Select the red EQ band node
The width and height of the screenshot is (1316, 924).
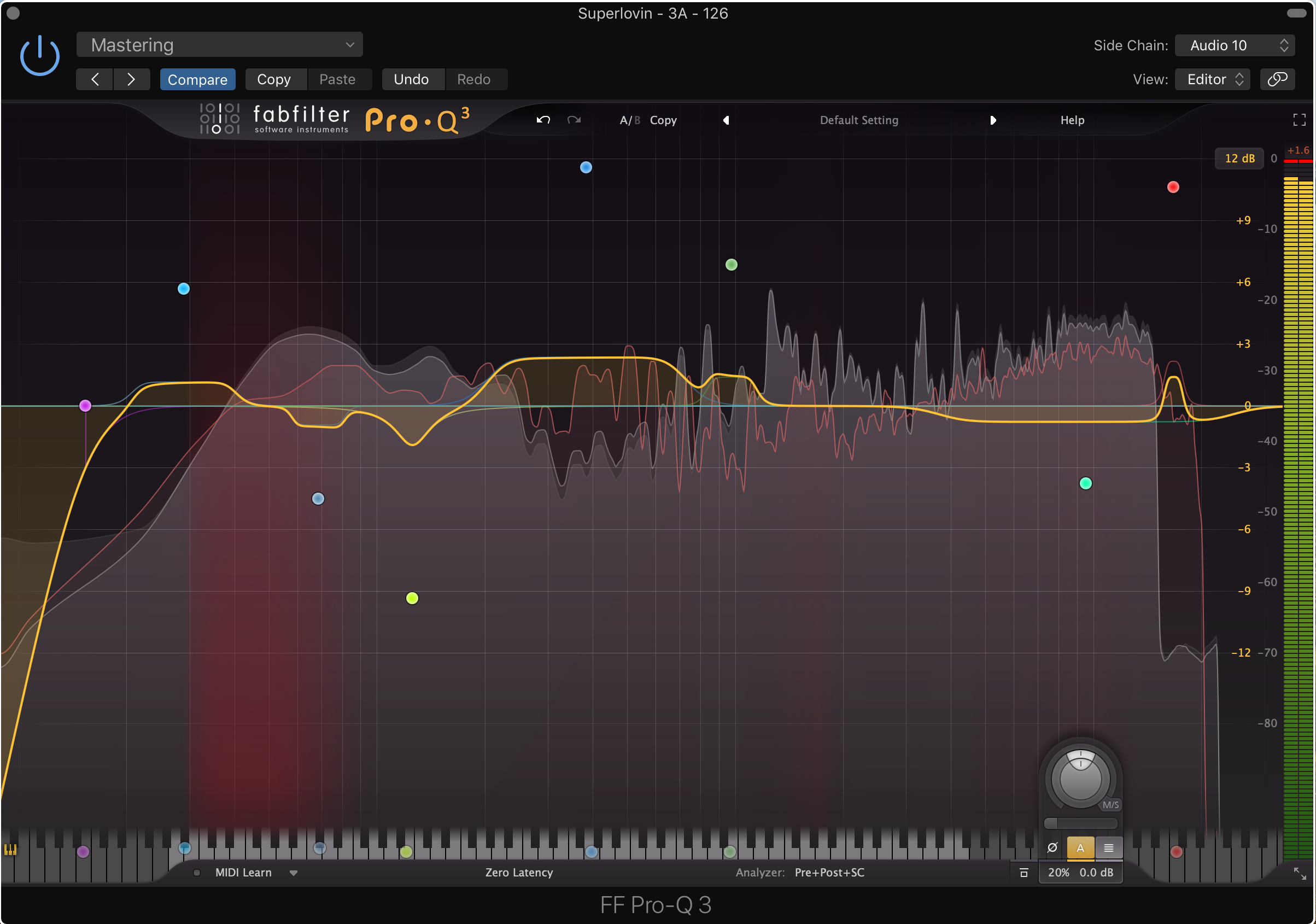coord(1173,187)
